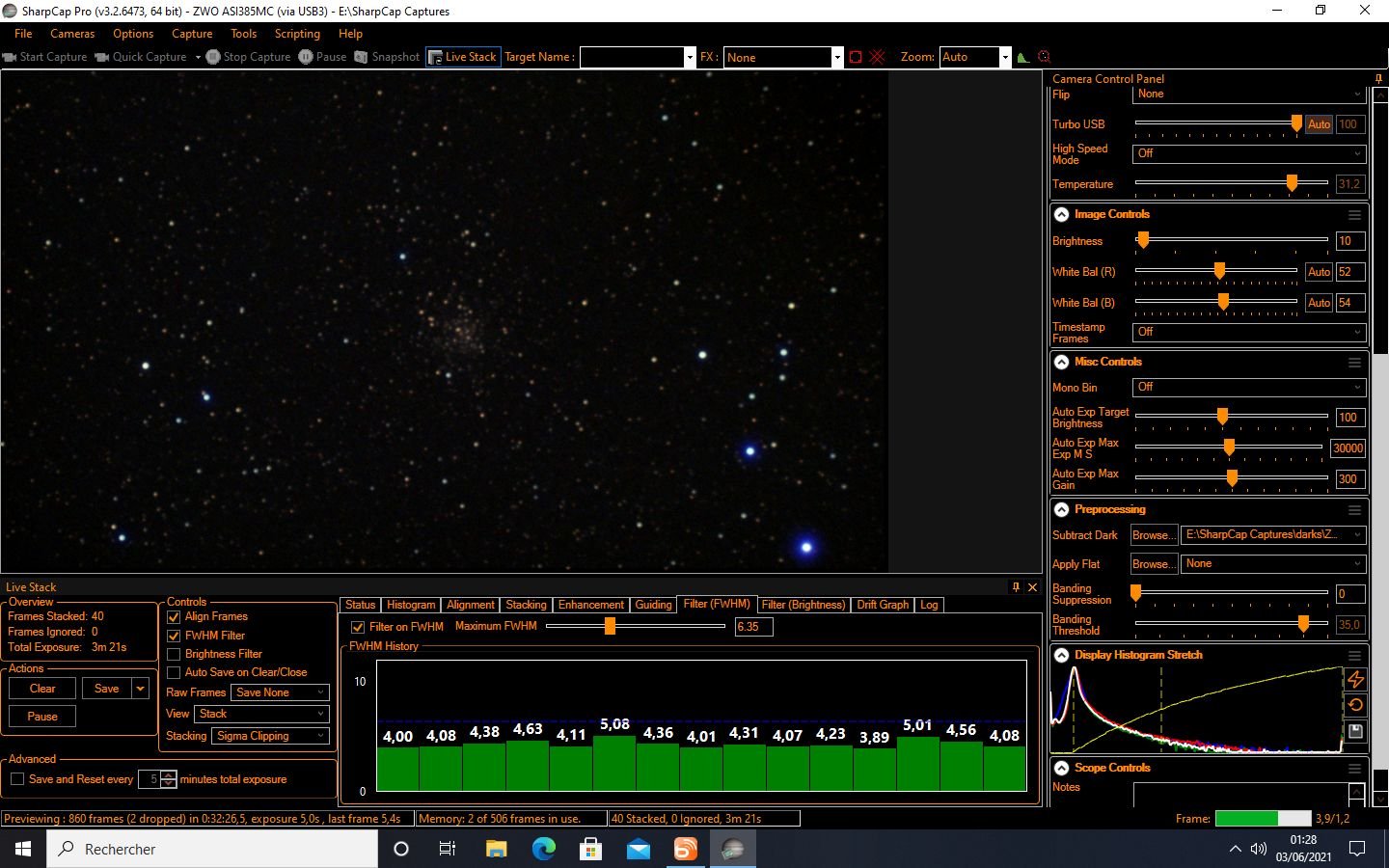Open the Preprocessing section hamburger menu
1389x868 pixels.
(1354, 510)
